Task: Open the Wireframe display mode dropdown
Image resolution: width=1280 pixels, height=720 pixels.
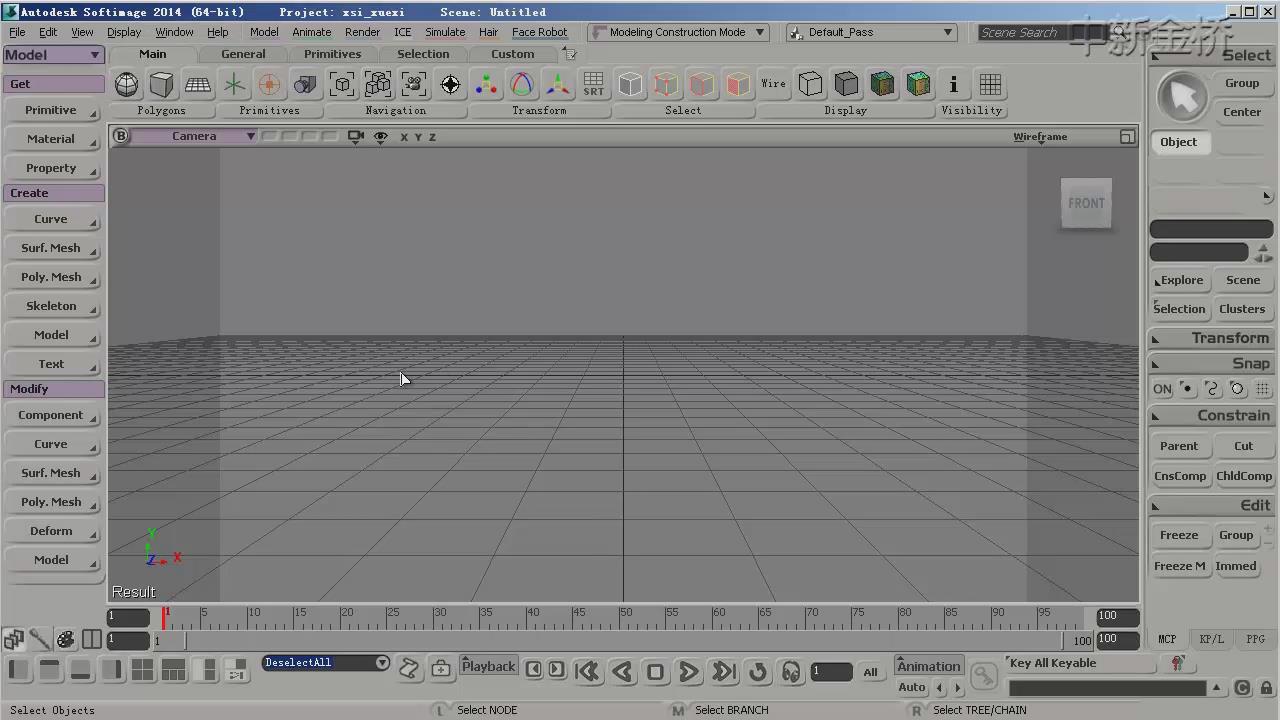Action: [1040, 137]
